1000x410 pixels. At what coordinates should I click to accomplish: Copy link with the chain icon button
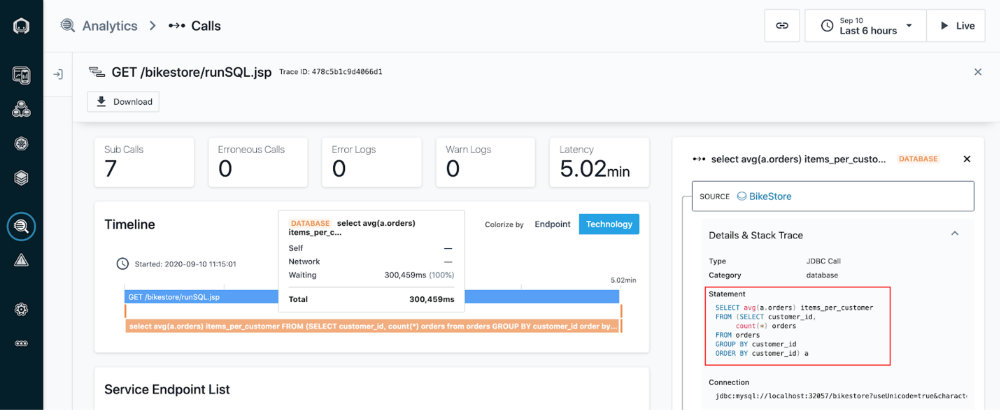[782, 26]
